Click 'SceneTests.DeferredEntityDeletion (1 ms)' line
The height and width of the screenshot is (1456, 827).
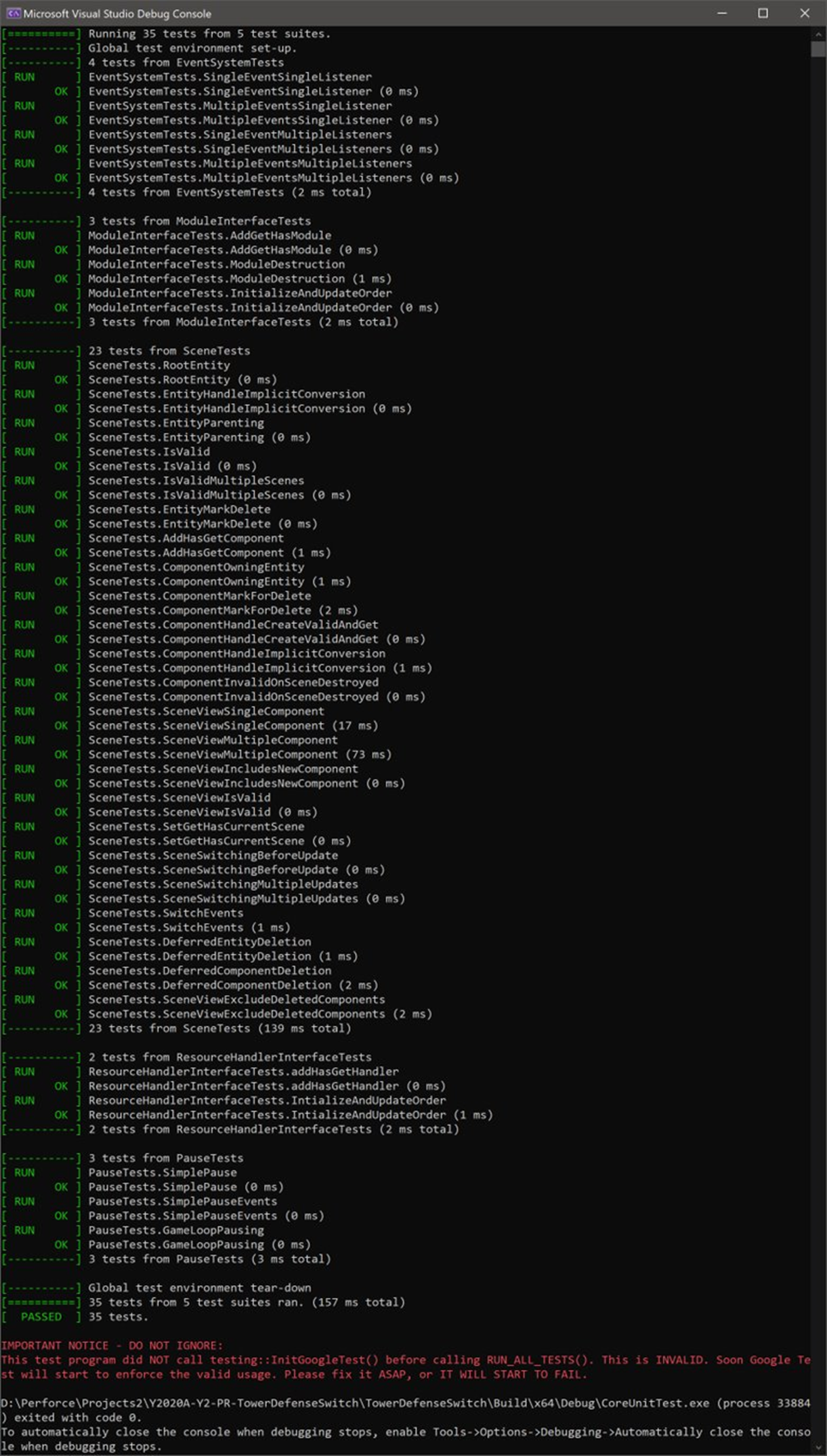point(223,957)
